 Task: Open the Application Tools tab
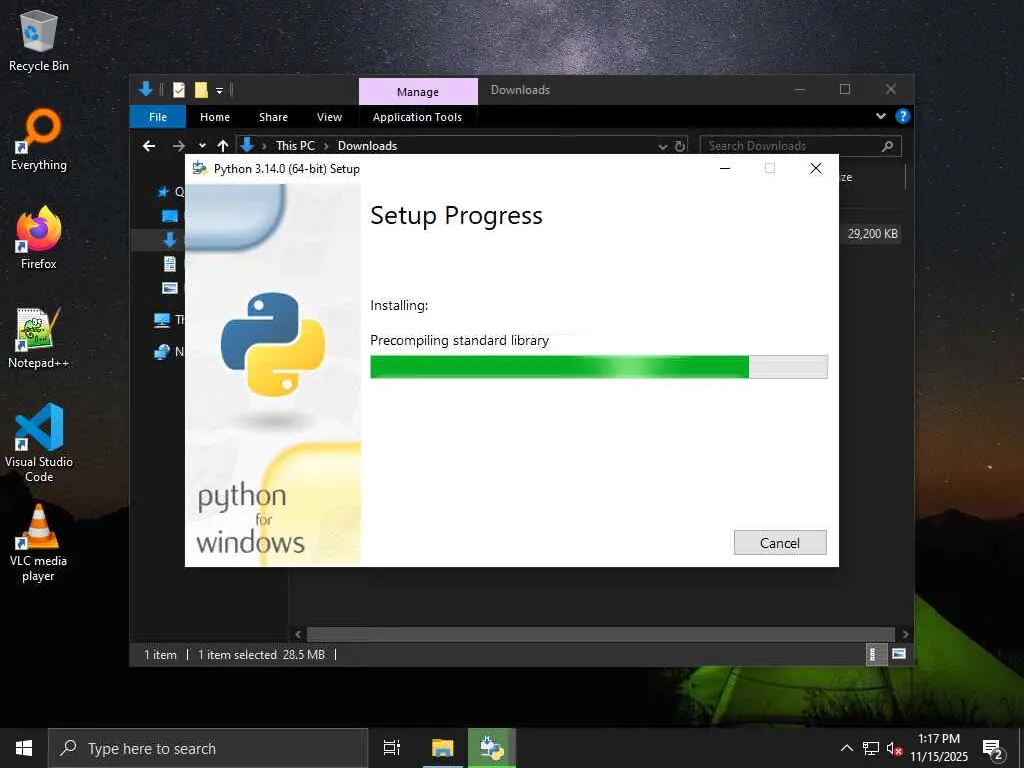click(x=417, y=117)
